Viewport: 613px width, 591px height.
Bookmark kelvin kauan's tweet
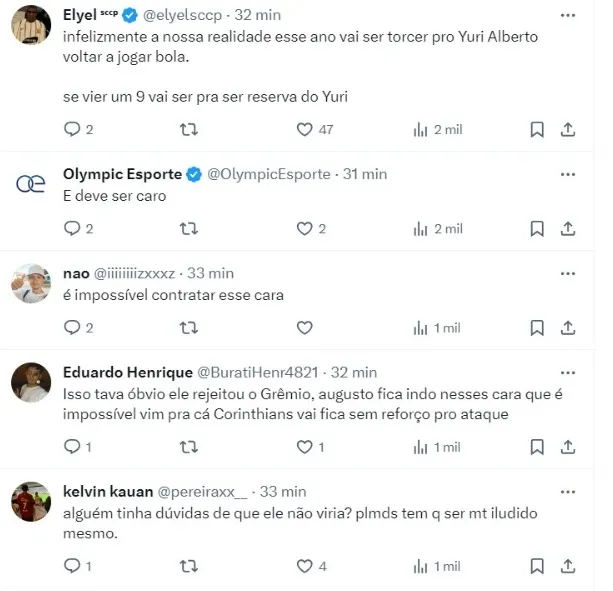(537, 566)
